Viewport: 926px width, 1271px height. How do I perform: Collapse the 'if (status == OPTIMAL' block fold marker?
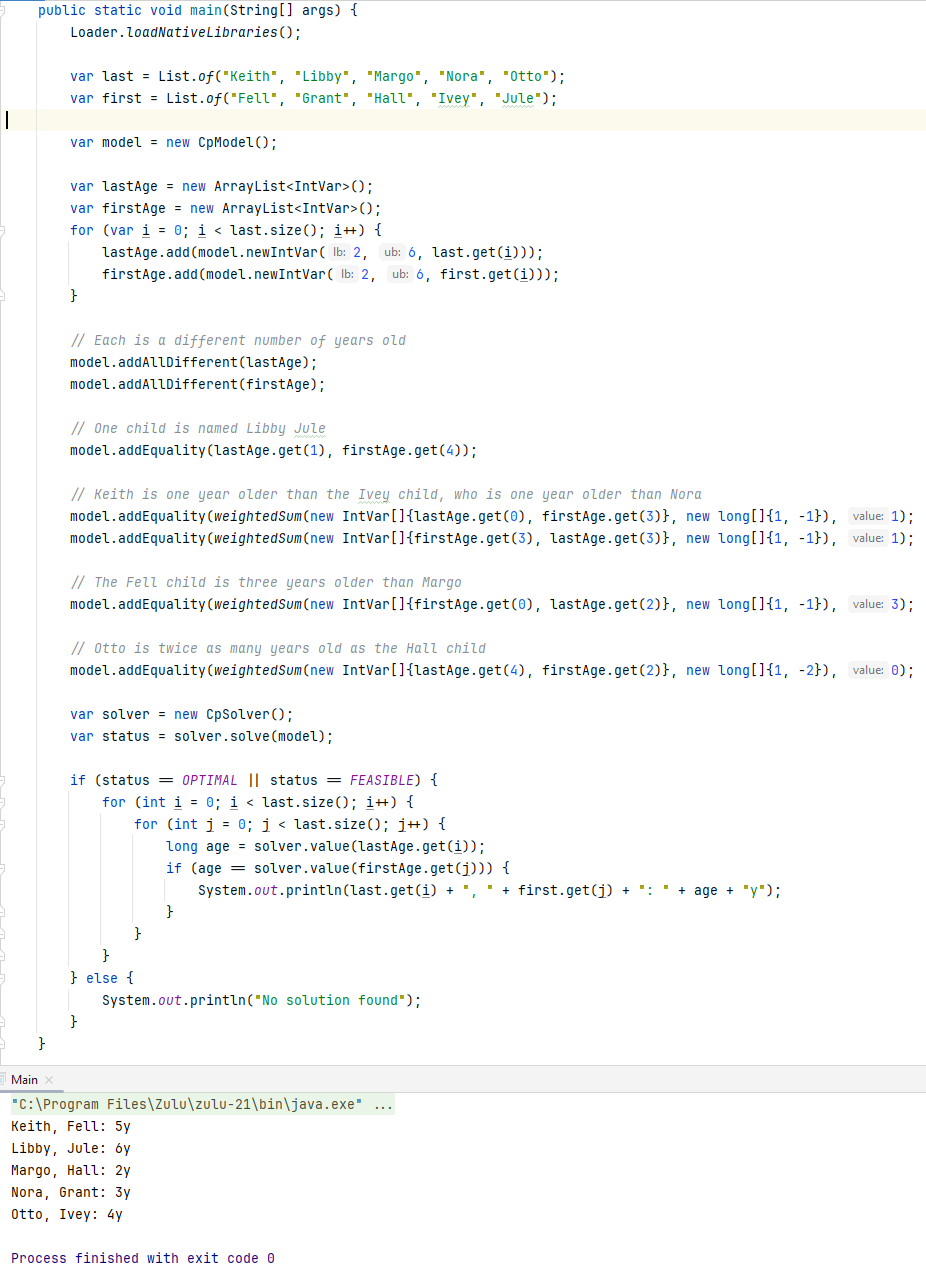[3, 780]
